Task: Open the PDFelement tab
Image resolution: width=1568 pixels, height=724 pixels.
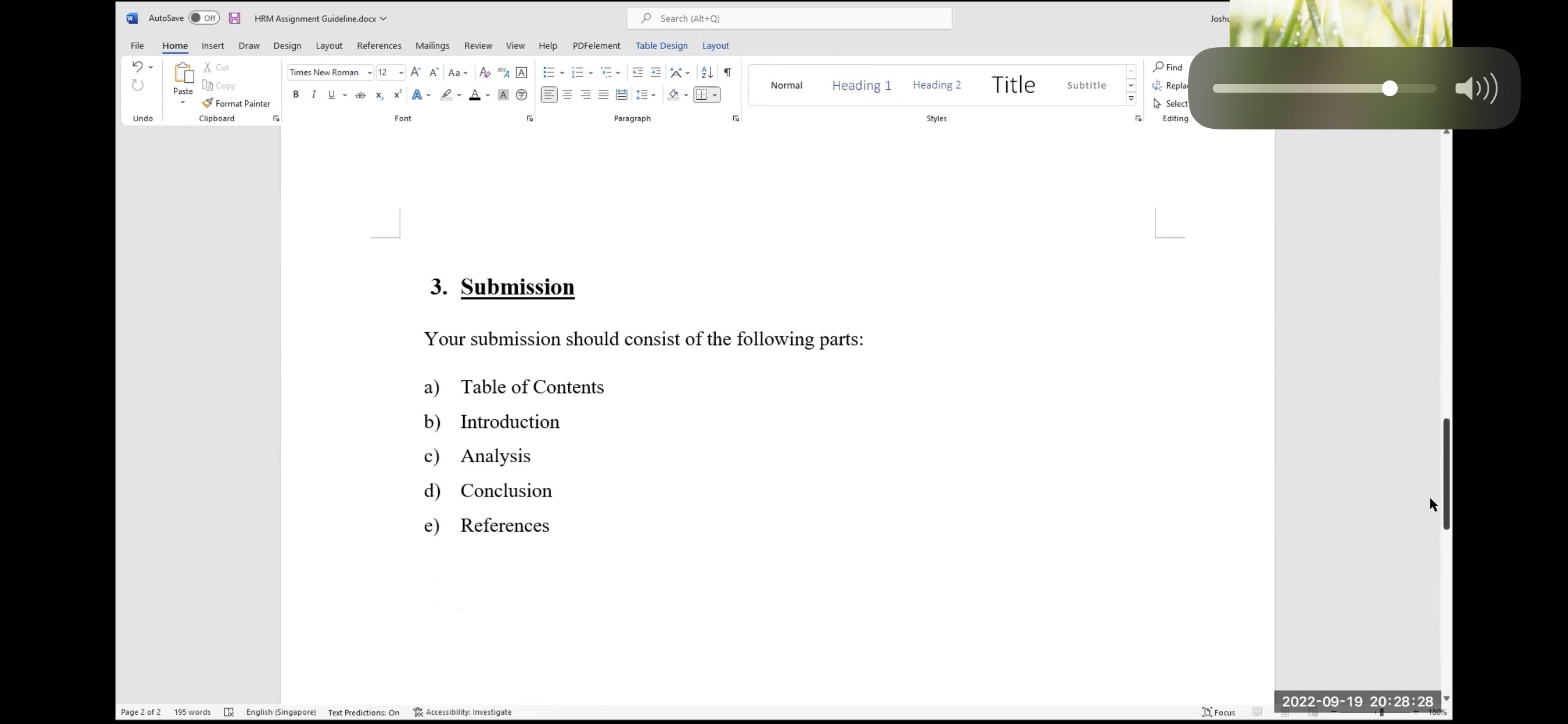Action: pos(596,45)
